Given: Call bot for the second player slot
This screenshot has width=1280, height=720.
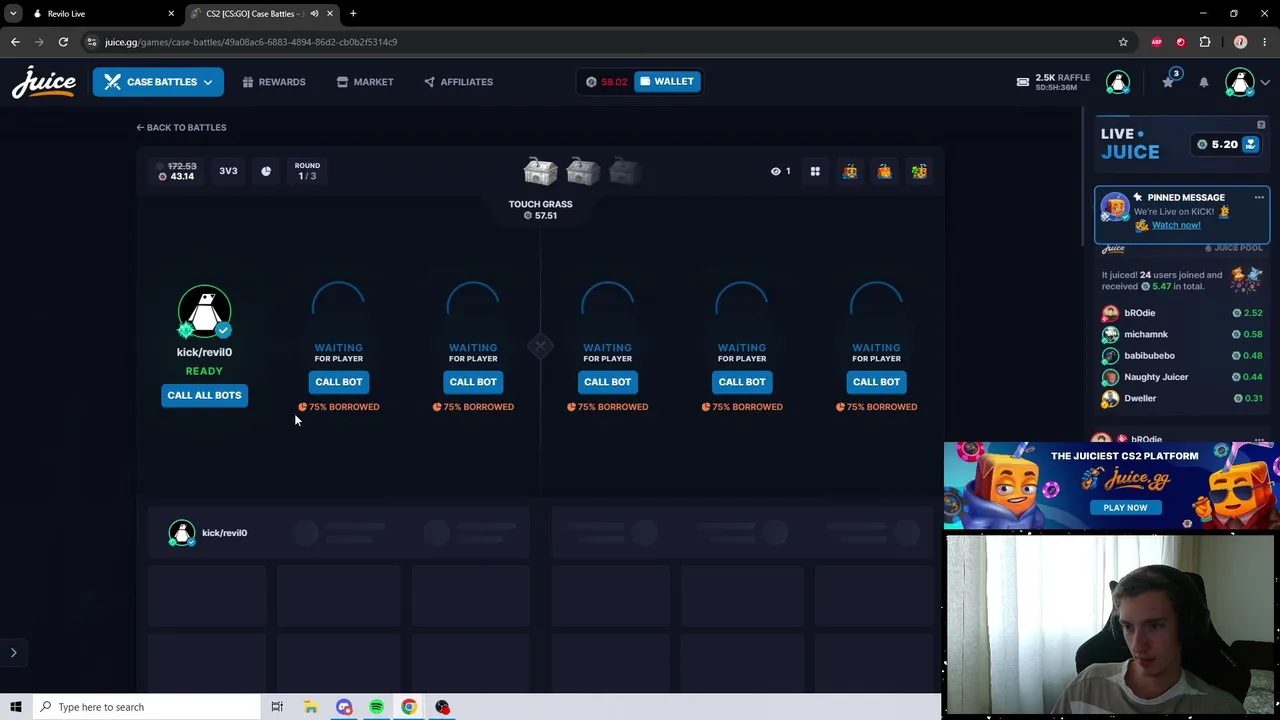Looking at the screenshot, I should tap(339, 382).
